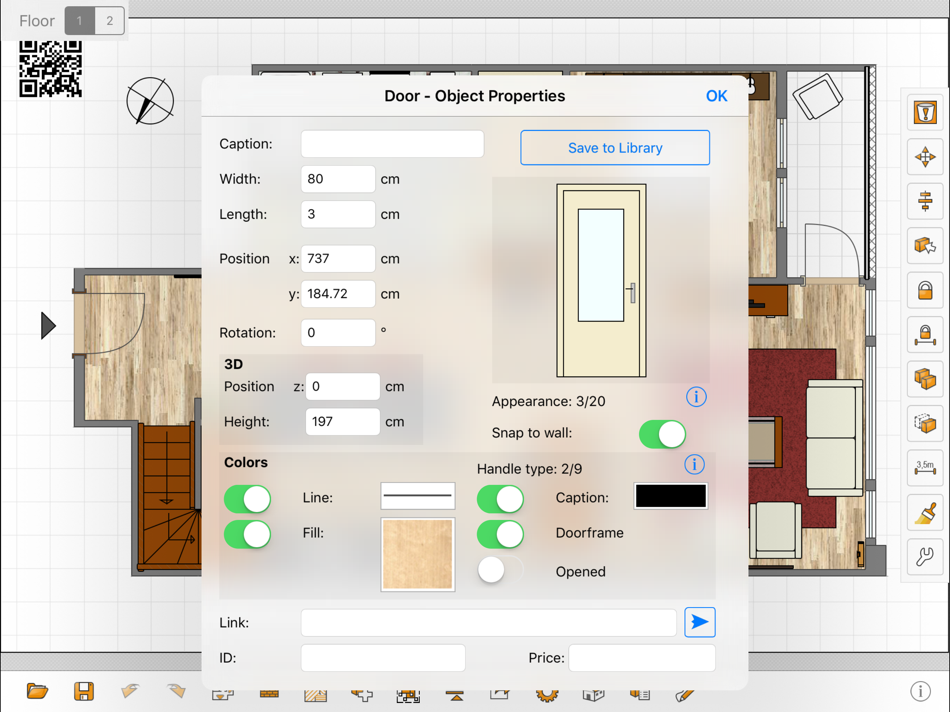Click the 'Handle type: 2/9' label
Screen dimensions: 950x712
coord(530,469)
